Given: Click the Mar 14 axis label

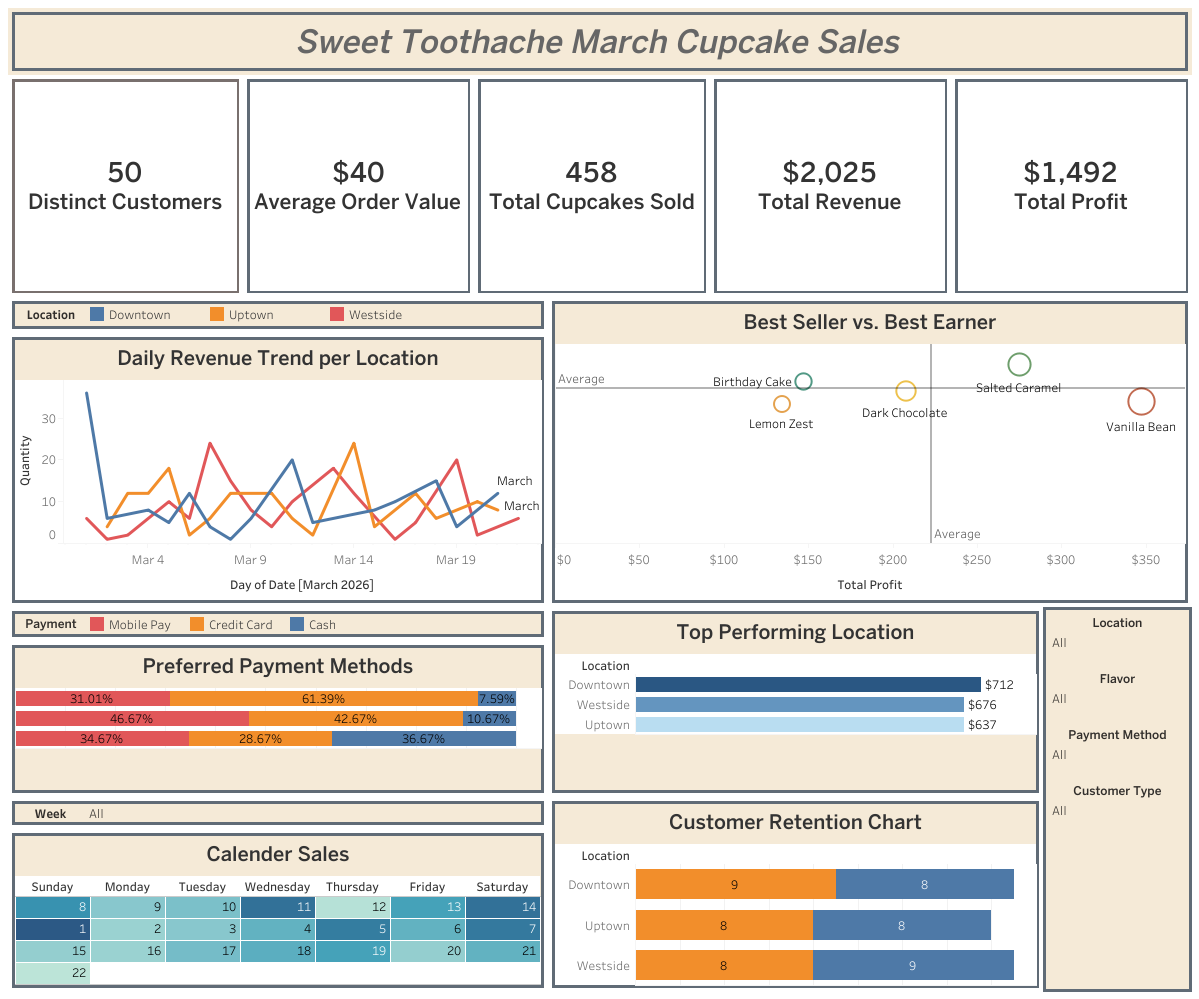Looking at the screenshot, I should point(353,560).
